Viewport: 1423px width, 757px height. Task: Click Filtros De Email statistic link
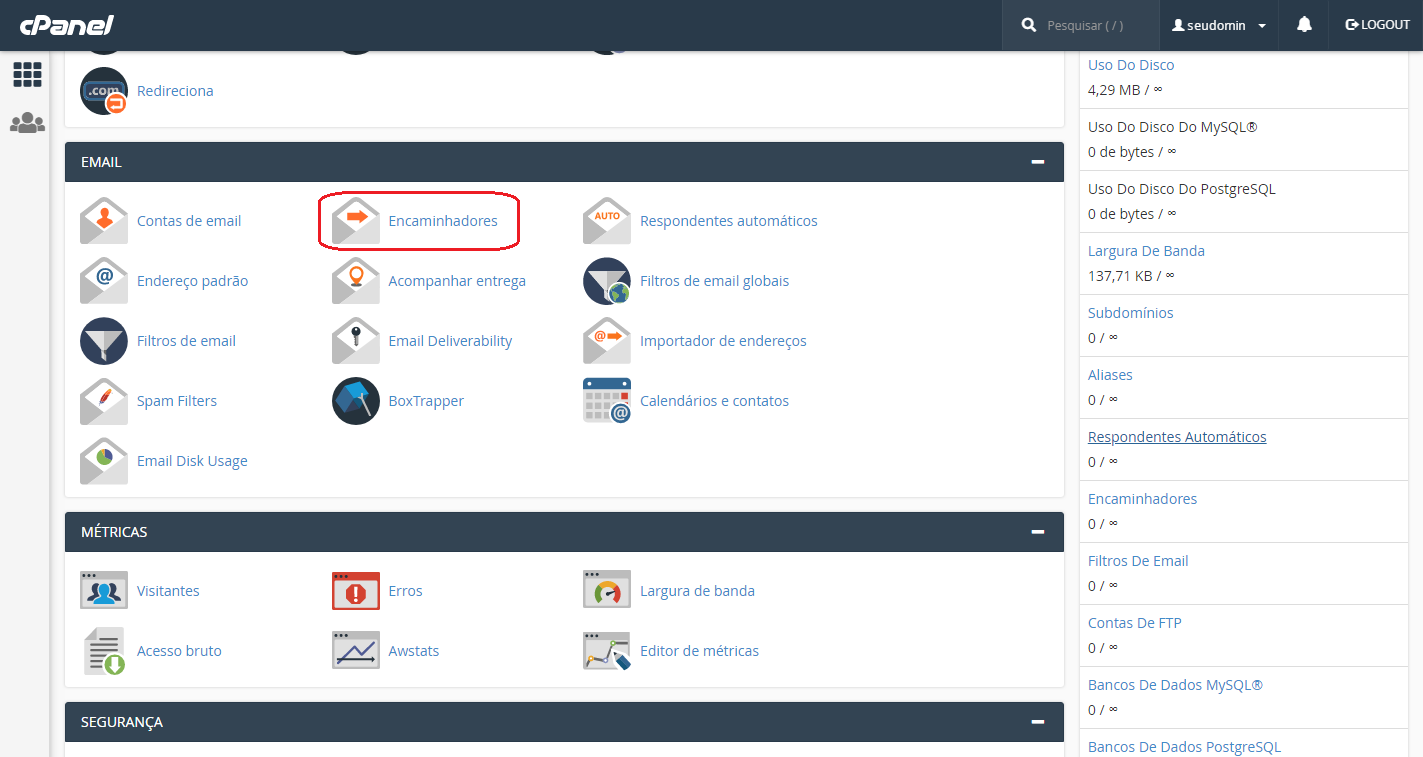pos(1138,561)
